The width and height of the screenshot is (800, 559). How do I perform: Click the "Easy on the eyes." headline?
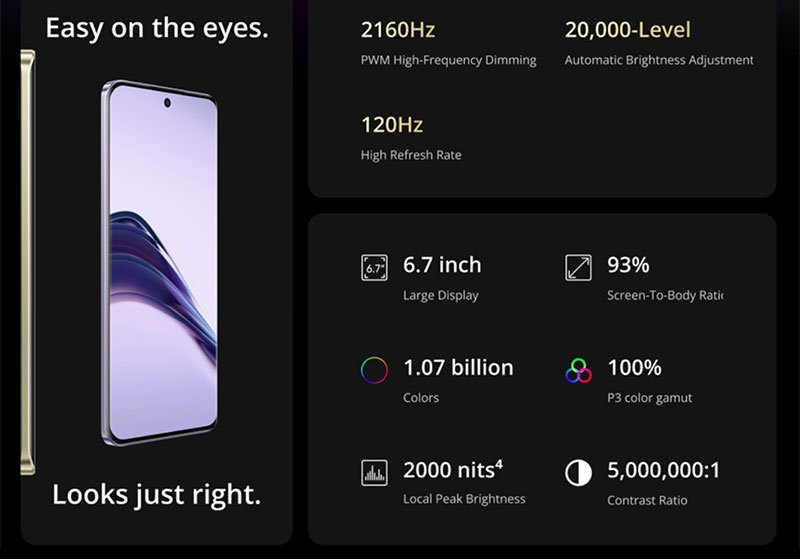click(157, 28)
